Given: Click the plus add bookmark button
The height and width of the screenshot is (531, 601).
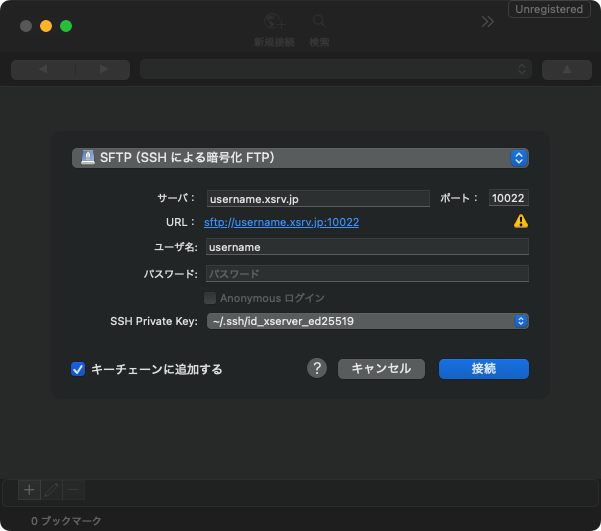Looking at the screenshot, I should pyautogui.click(x=29, y=489).
